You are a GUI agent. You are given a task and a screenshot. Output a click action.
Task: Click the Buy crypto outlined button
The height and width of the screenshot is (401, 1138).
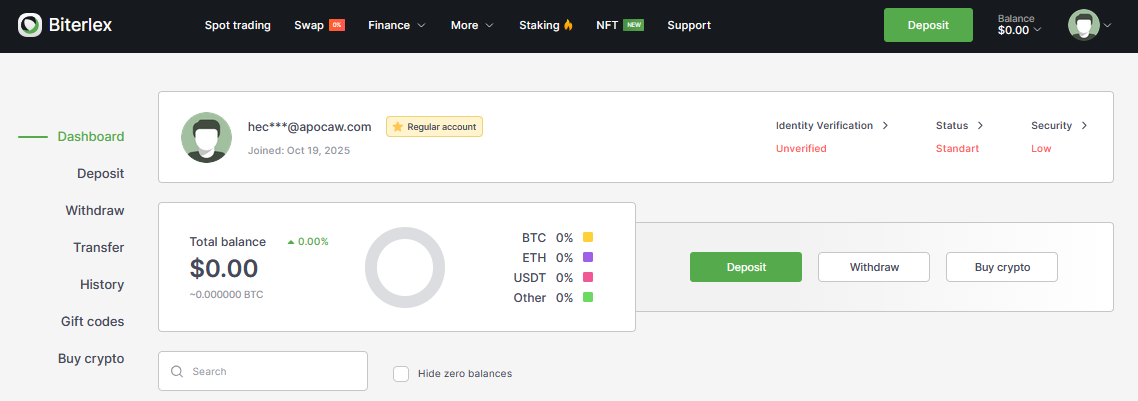tap(1001, 267)
